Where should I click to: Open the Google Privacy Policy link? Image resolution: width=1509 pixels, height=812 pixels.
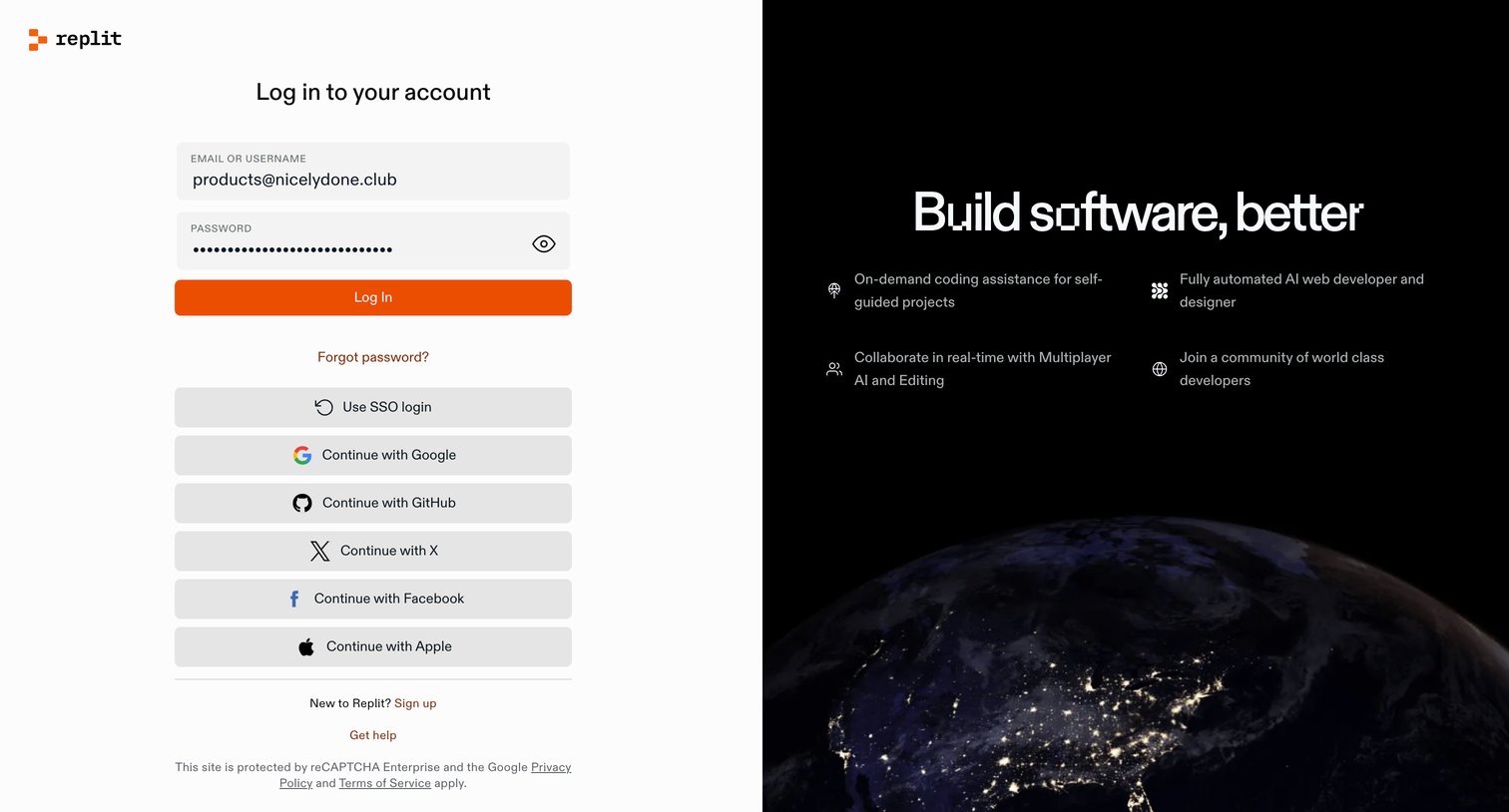coord(425,775)
